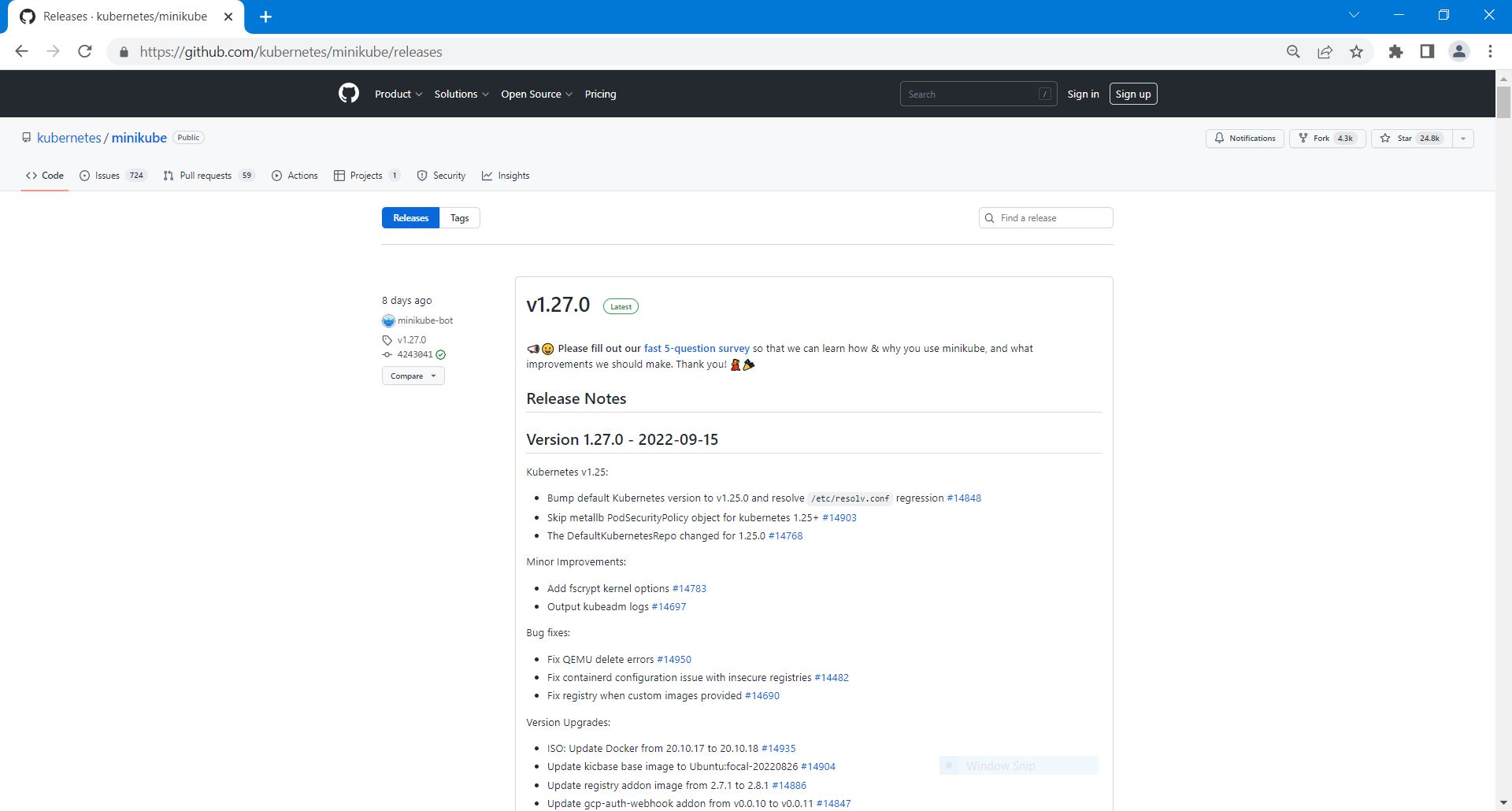Bookmark this page with the star icon

pos(1356,52)
